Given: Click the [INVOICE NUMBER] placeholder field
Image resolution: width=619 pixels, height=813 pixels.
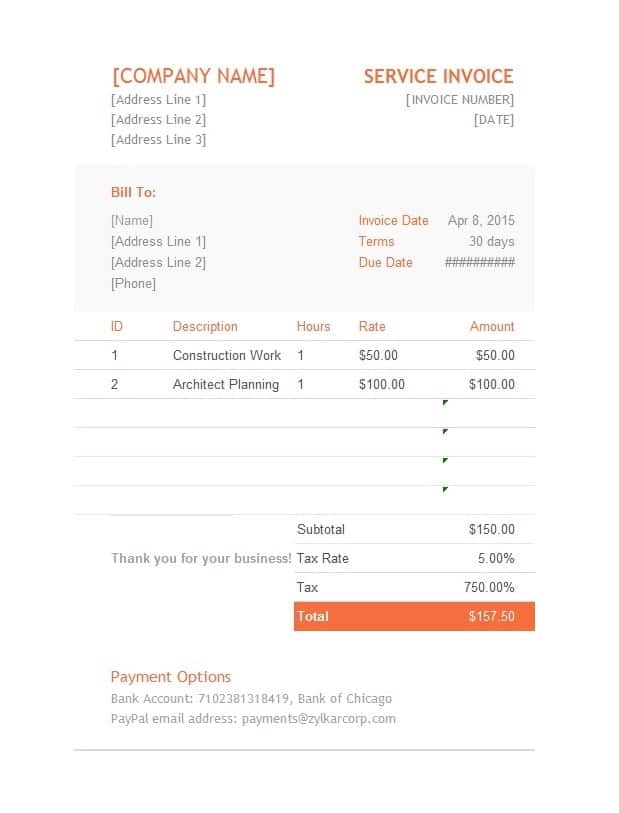Looking at the screenshot, I should tap(459, 100).
